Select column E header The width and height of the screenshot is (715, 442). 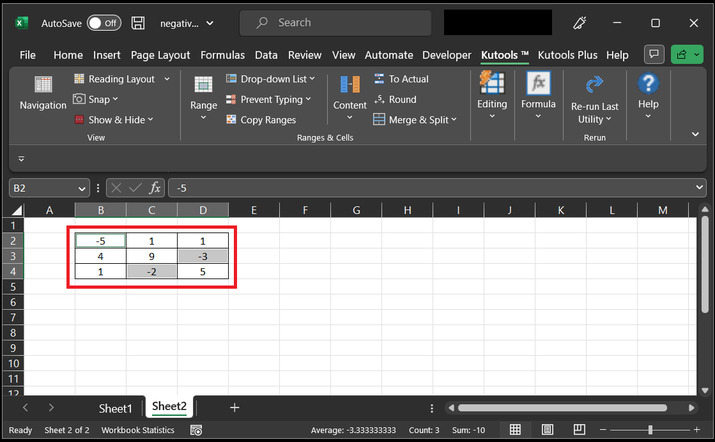click(x=254, y=210)
